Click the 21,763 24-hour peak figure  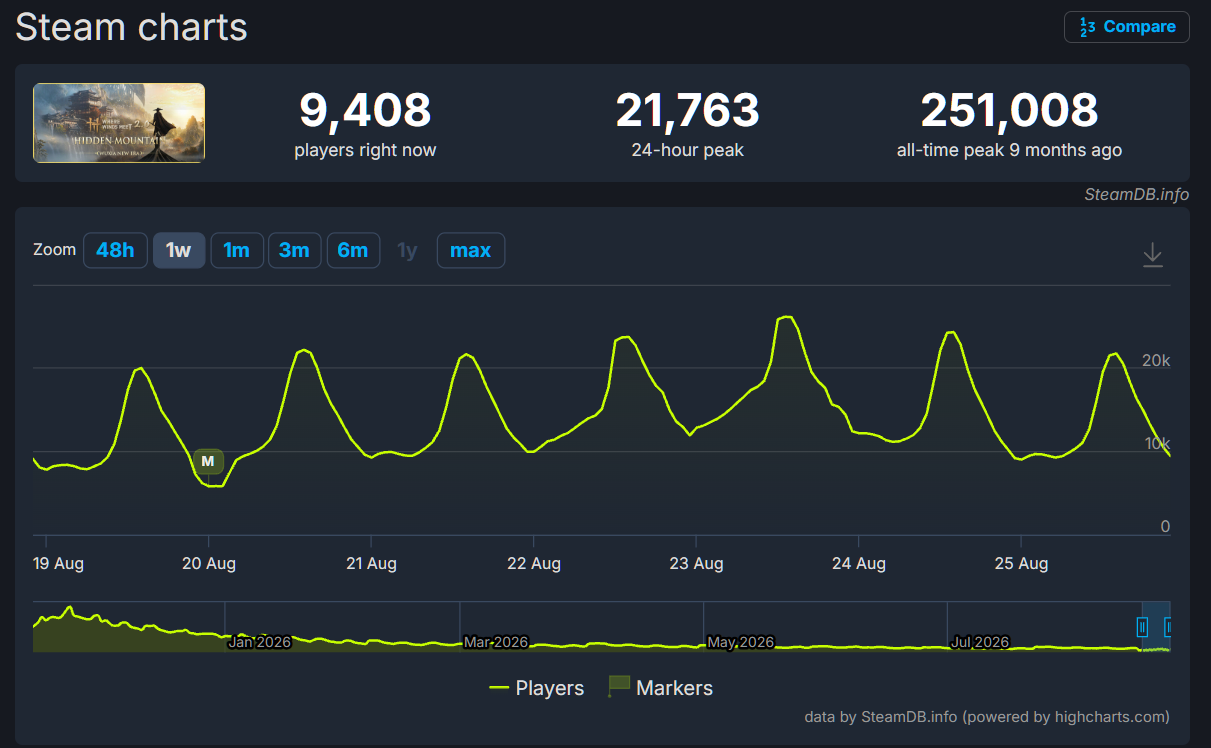point(688,110)
